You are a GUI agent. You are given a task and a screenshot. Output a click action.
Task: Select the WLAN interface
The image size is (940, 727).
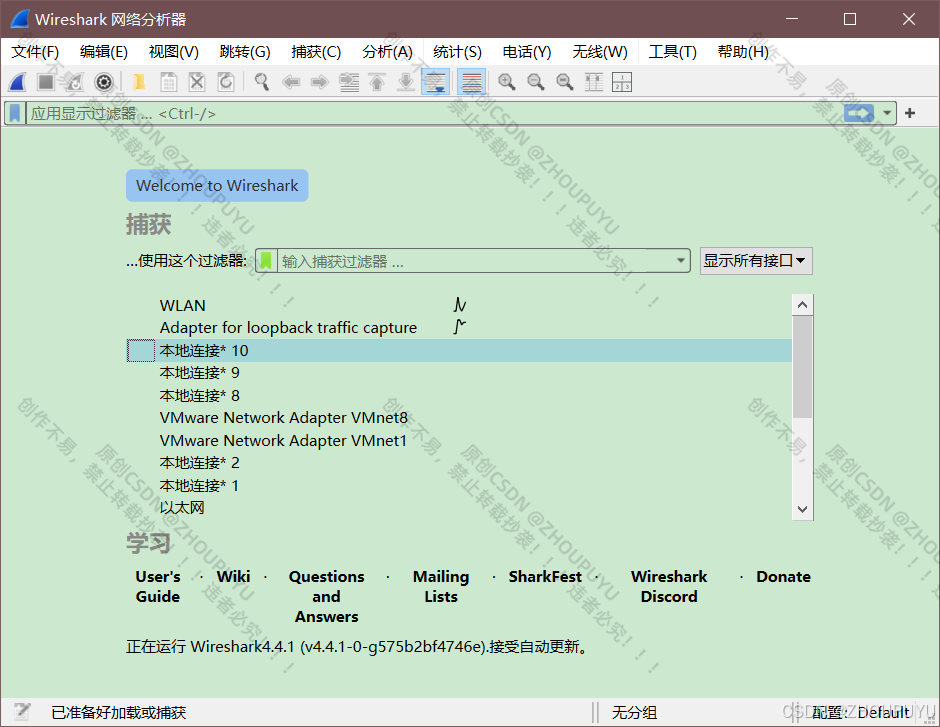(459, 305)
